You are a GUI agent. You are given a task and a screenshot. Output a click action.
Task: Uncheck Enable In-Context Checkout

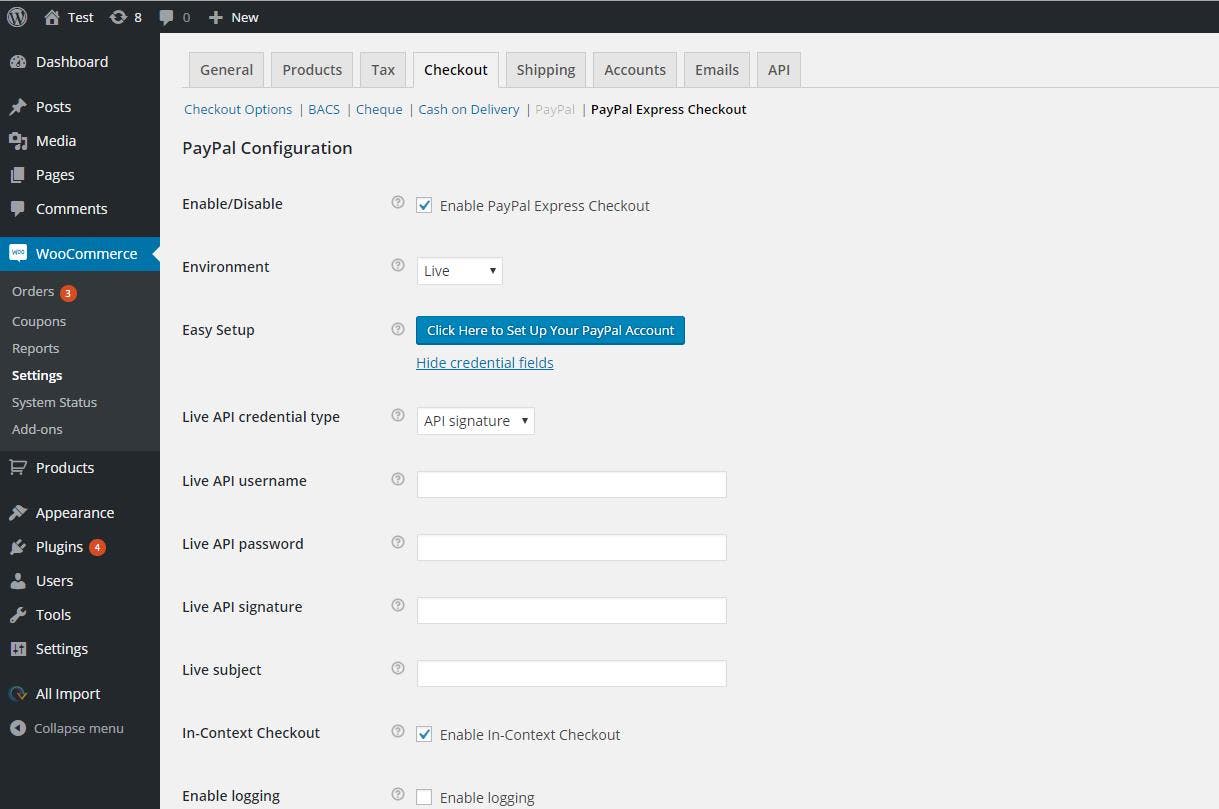coord(424,733)
